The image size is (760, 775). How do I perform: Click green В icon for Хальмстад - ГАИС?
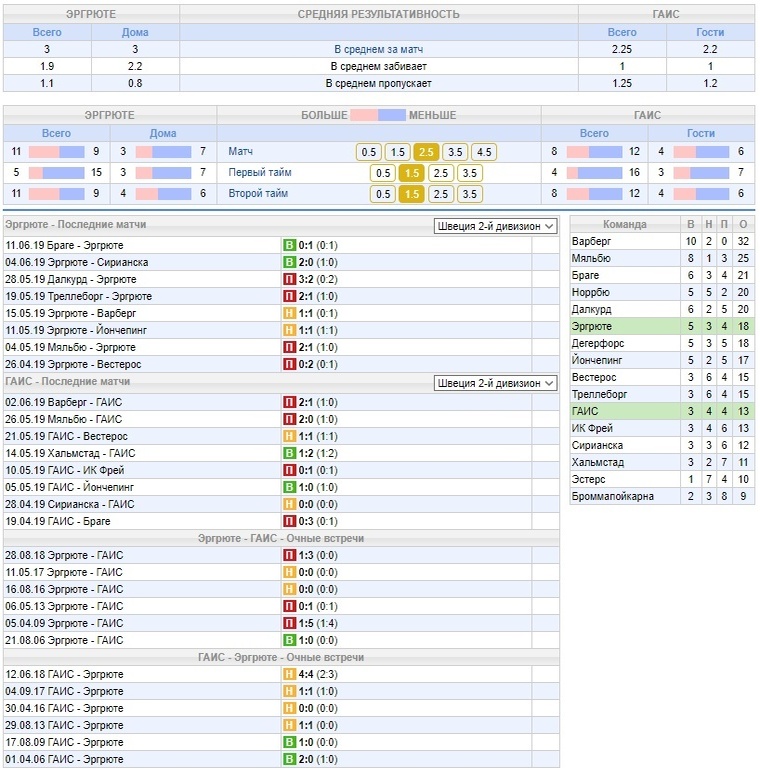click(289, 453)
